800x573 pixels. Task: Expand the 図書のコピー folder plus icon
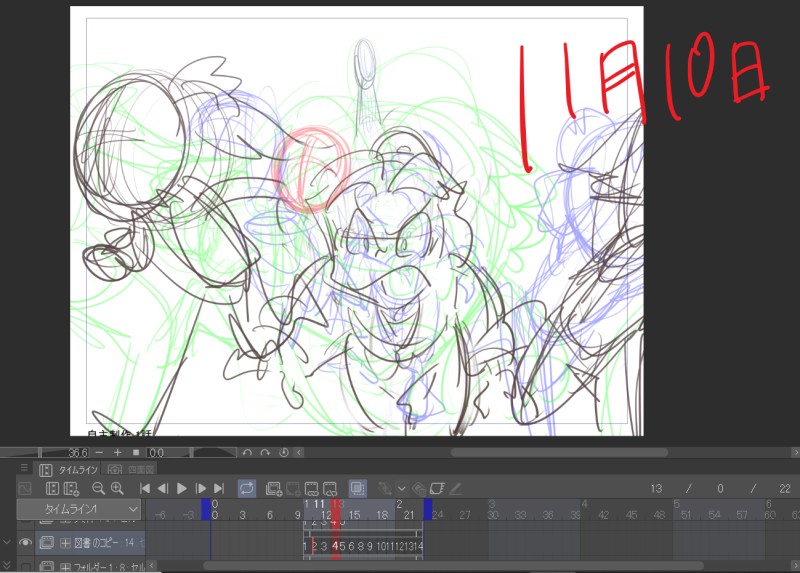(x=65, y=543)
